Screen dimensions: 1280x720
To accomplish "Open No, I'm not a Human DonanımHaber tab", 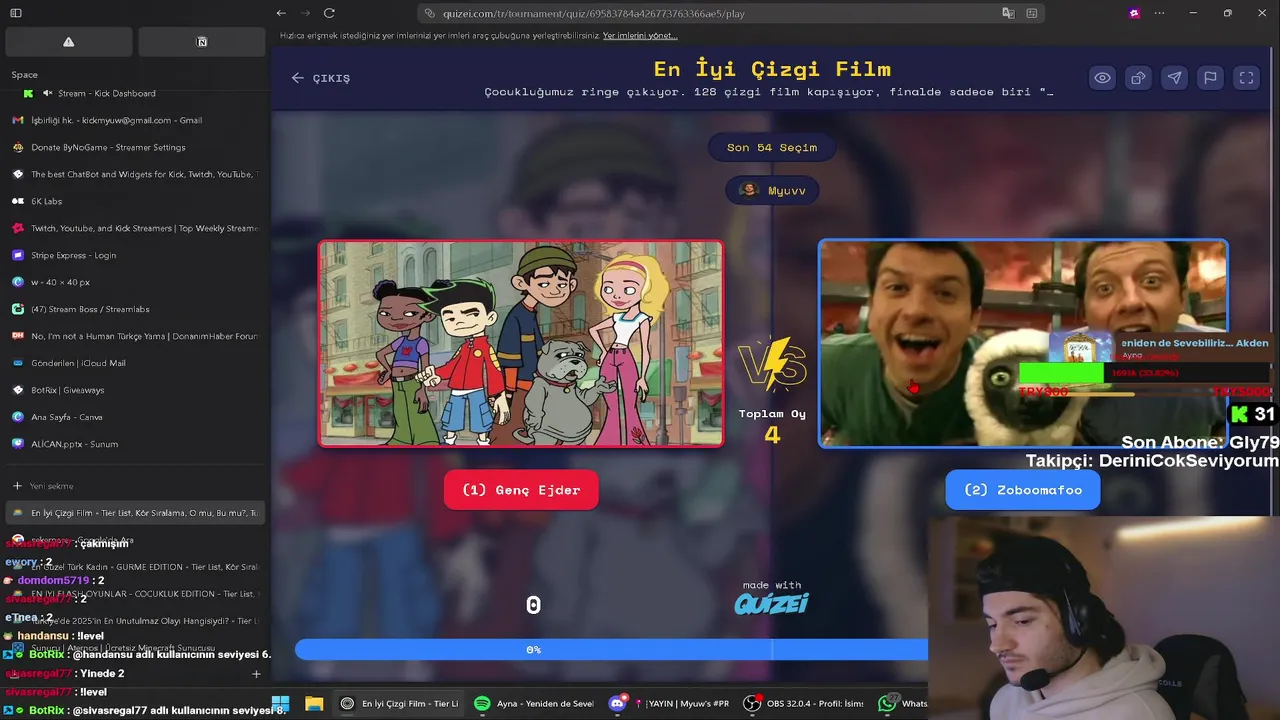I will pos(135,336).
